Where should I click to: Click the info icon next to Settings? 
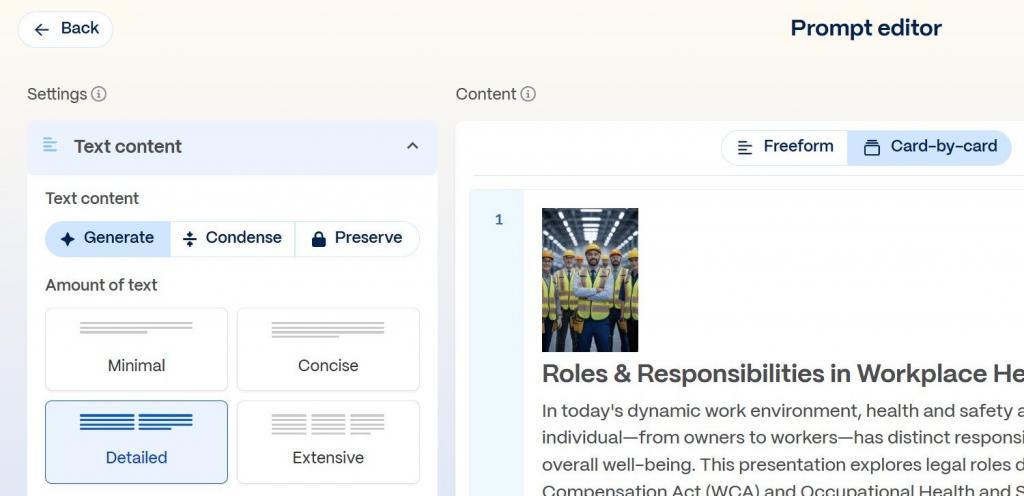click(x=99, y=94)
